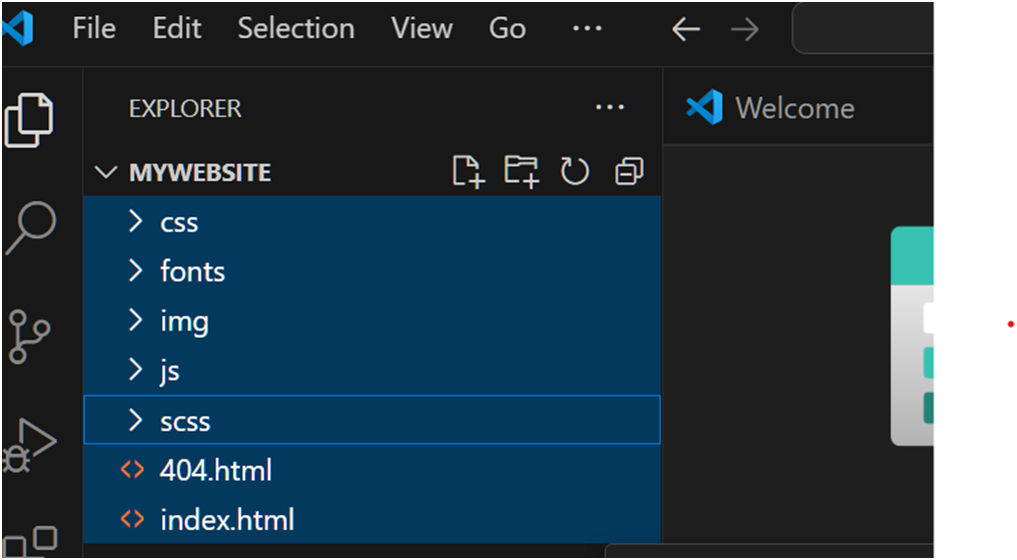The height and width of the screenshot is (560, 1017).
Task: Create a new file in MYWEBSITE
Action: pyautogui.click(x=468, y=172)
